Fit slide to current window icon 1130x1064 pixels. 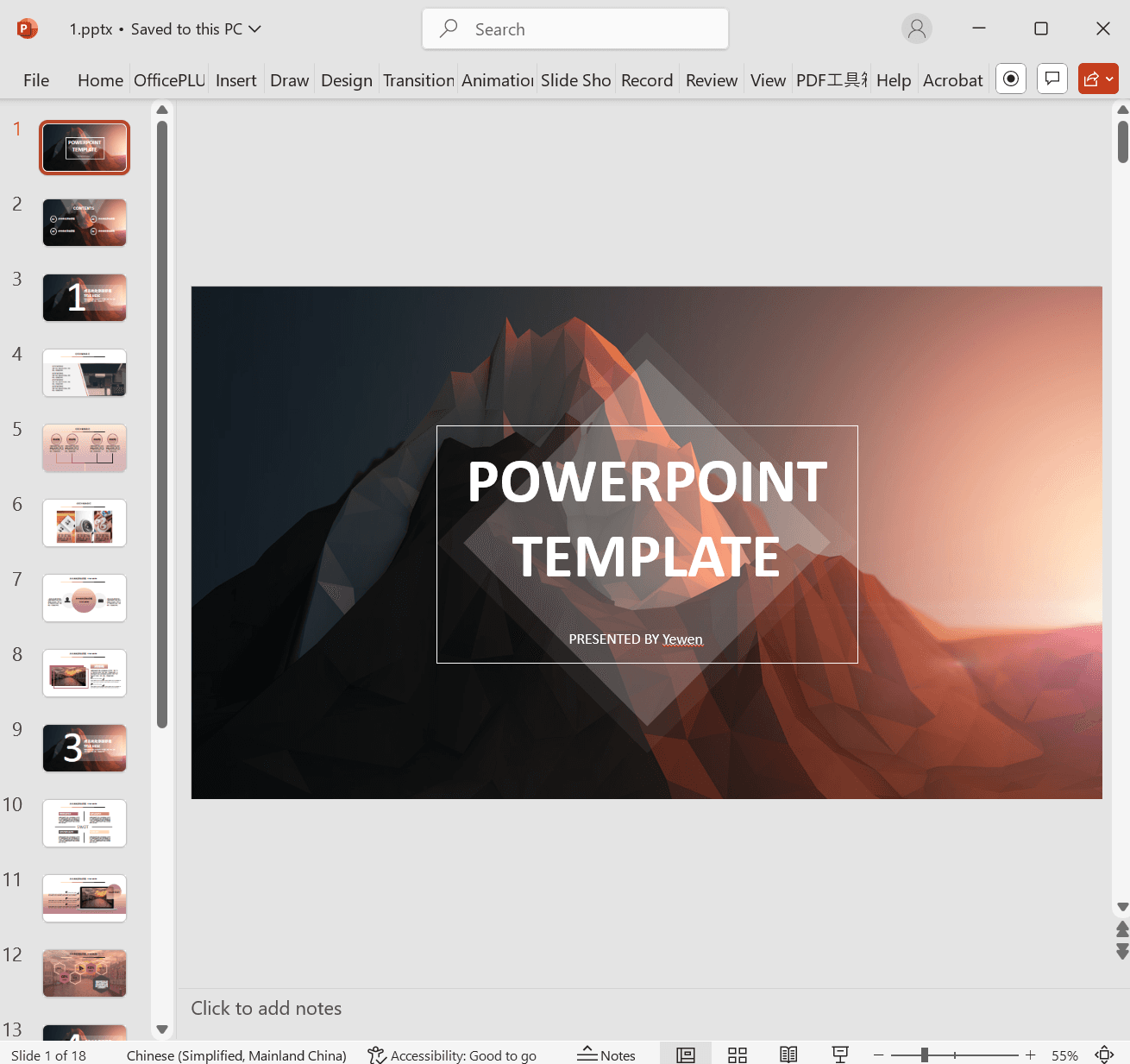[x=1105, y=1055]
